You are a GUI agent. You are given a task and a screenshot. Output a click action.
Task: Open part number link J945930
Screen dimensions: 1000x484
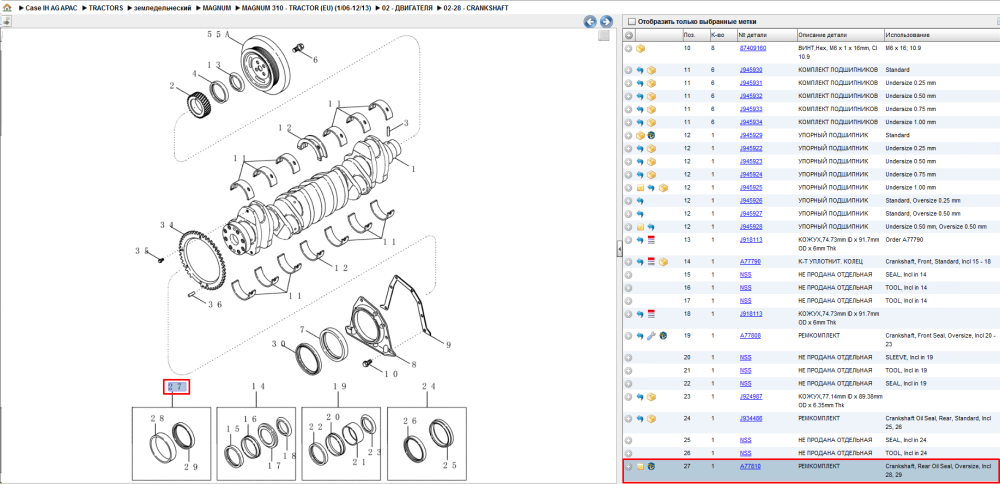point(751,70)
